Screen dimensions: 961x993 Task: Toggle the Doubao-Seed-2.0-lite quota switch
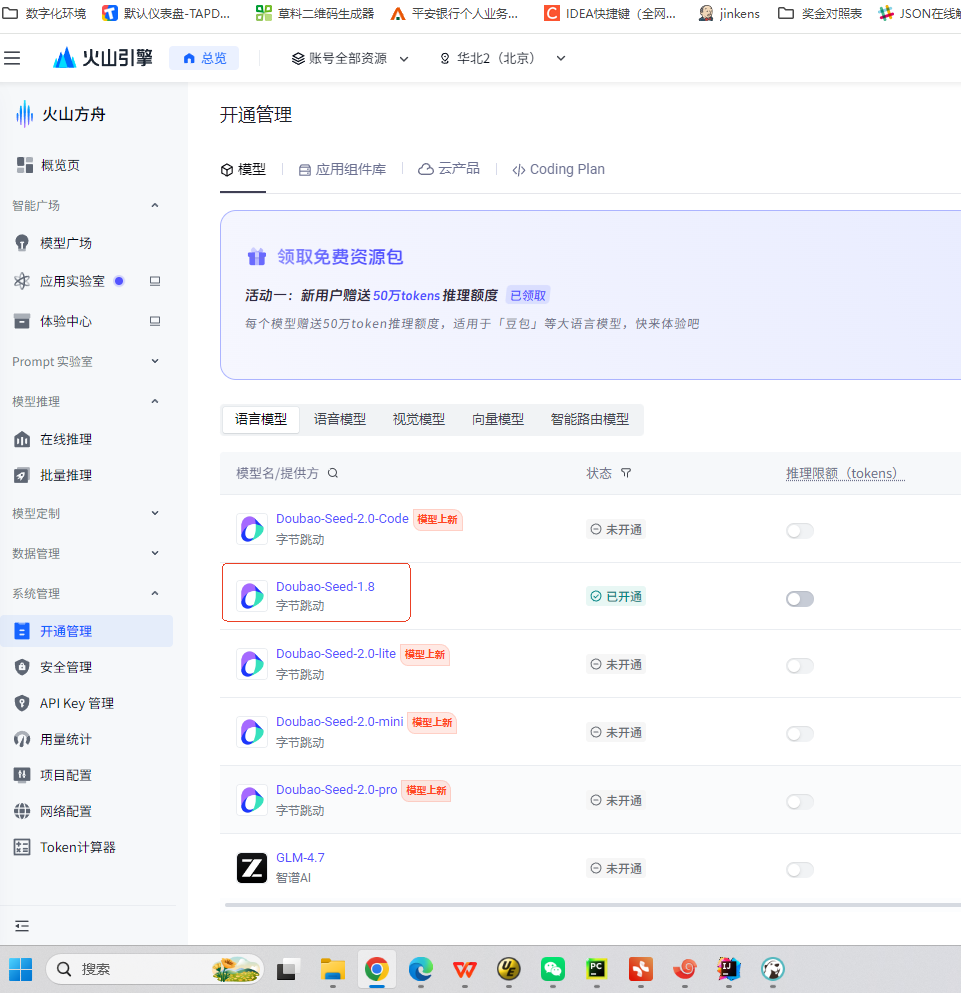coord(800,666)
